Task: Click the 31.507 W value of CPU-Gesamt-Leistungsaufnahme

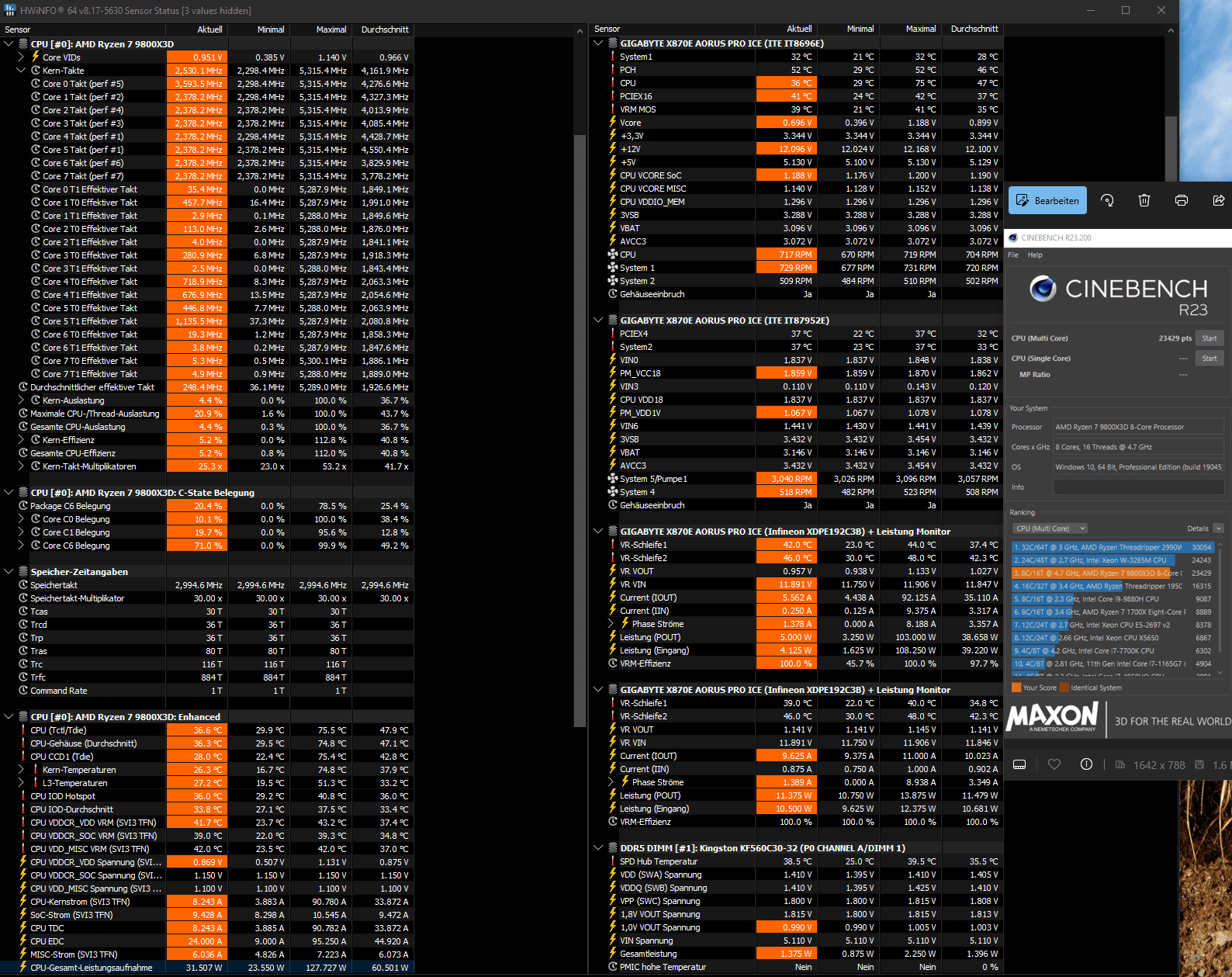Action: (204, 968)
